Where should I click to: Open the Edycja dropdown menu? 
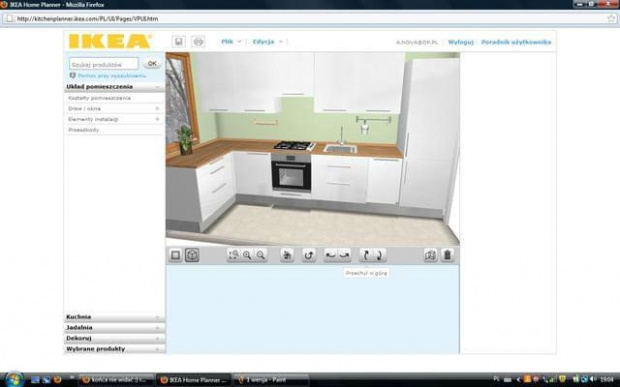point(268,42)
